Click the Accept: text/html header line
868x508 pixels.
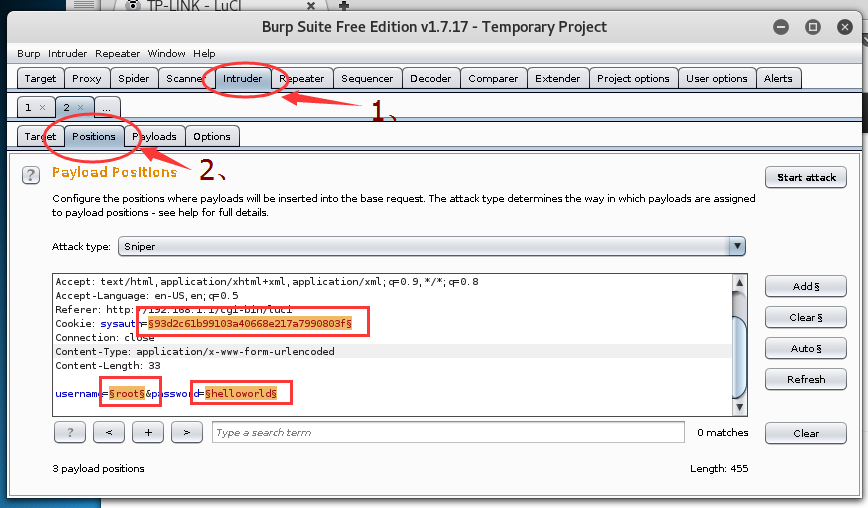[x=267, y=282]
